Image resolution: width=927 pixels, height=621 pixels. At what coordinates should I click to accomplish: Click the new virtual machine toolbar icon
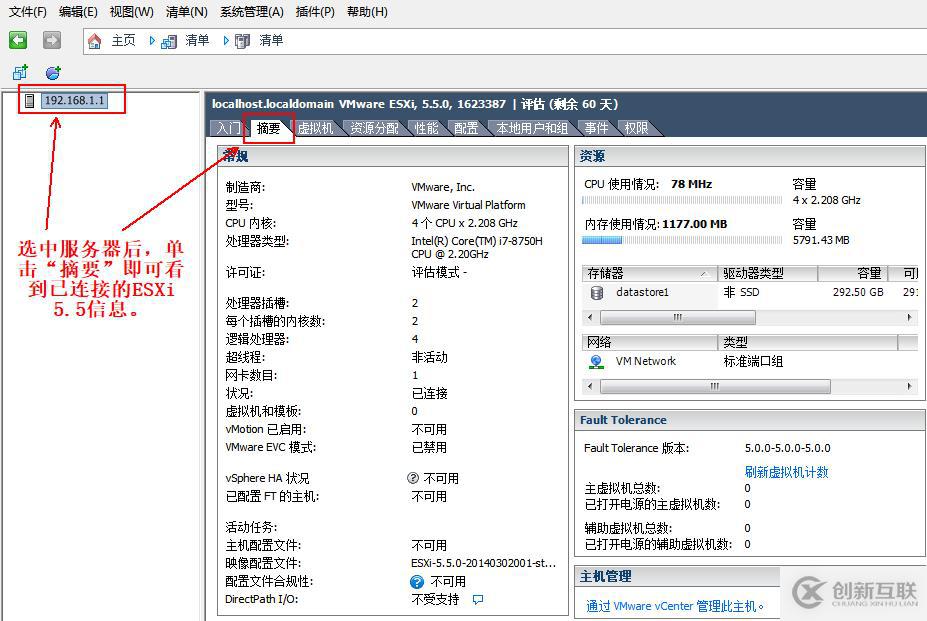point(20,72)
